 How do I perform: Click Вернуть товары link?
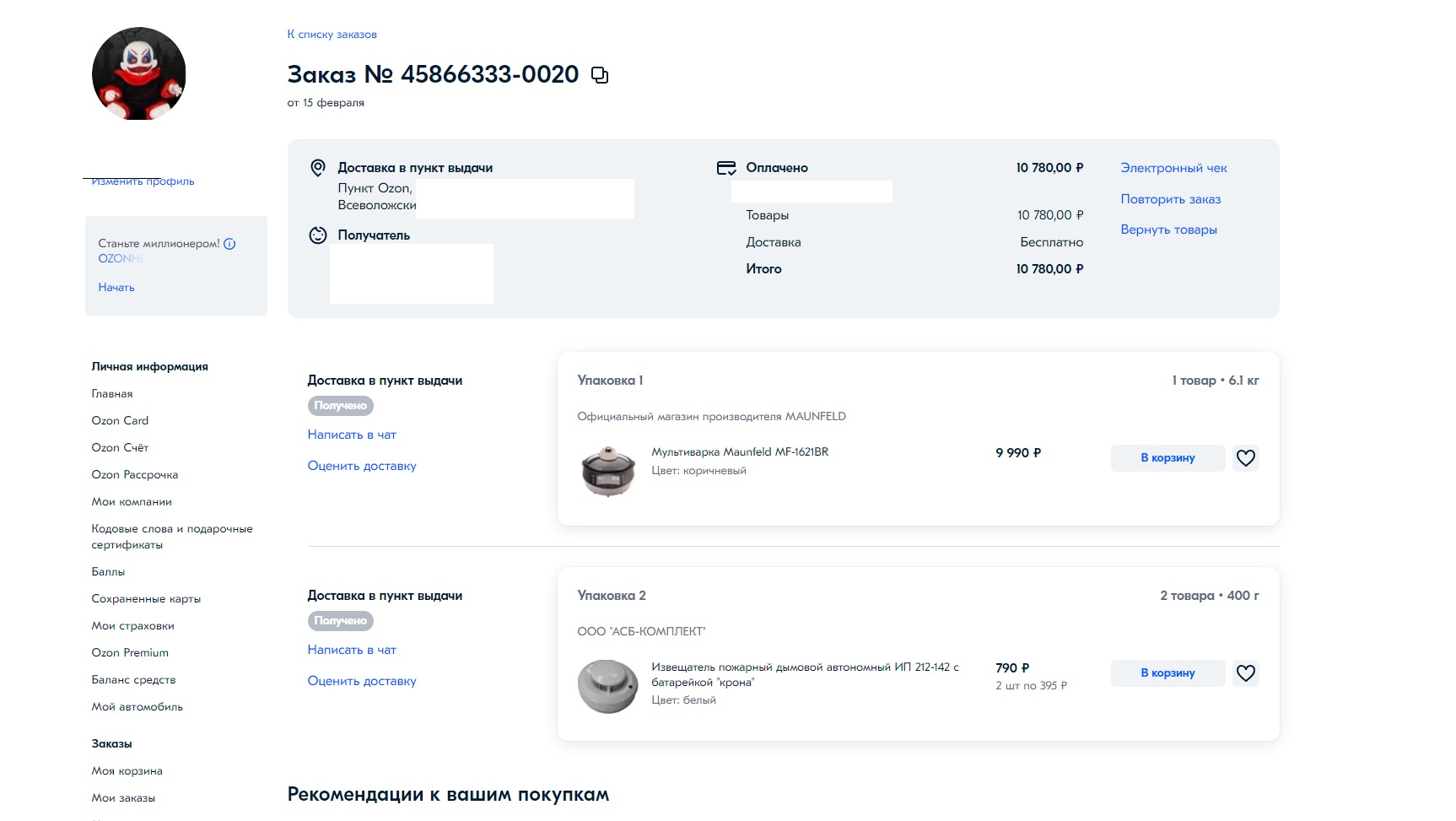1168,230
